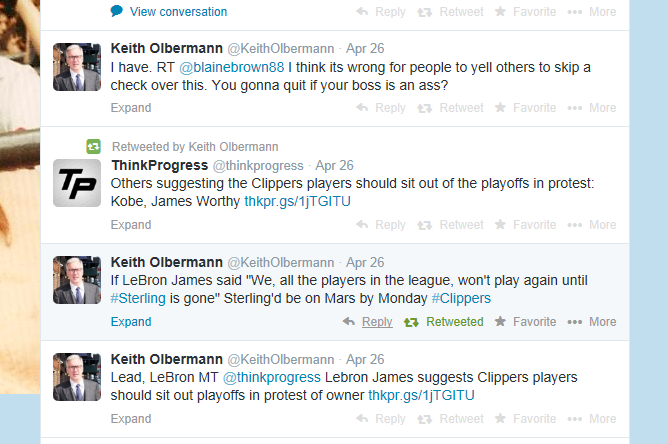Reply to the blainebrown88 RT tweet
This screenshot has width=668, height=444.
(x=381, y=108)
